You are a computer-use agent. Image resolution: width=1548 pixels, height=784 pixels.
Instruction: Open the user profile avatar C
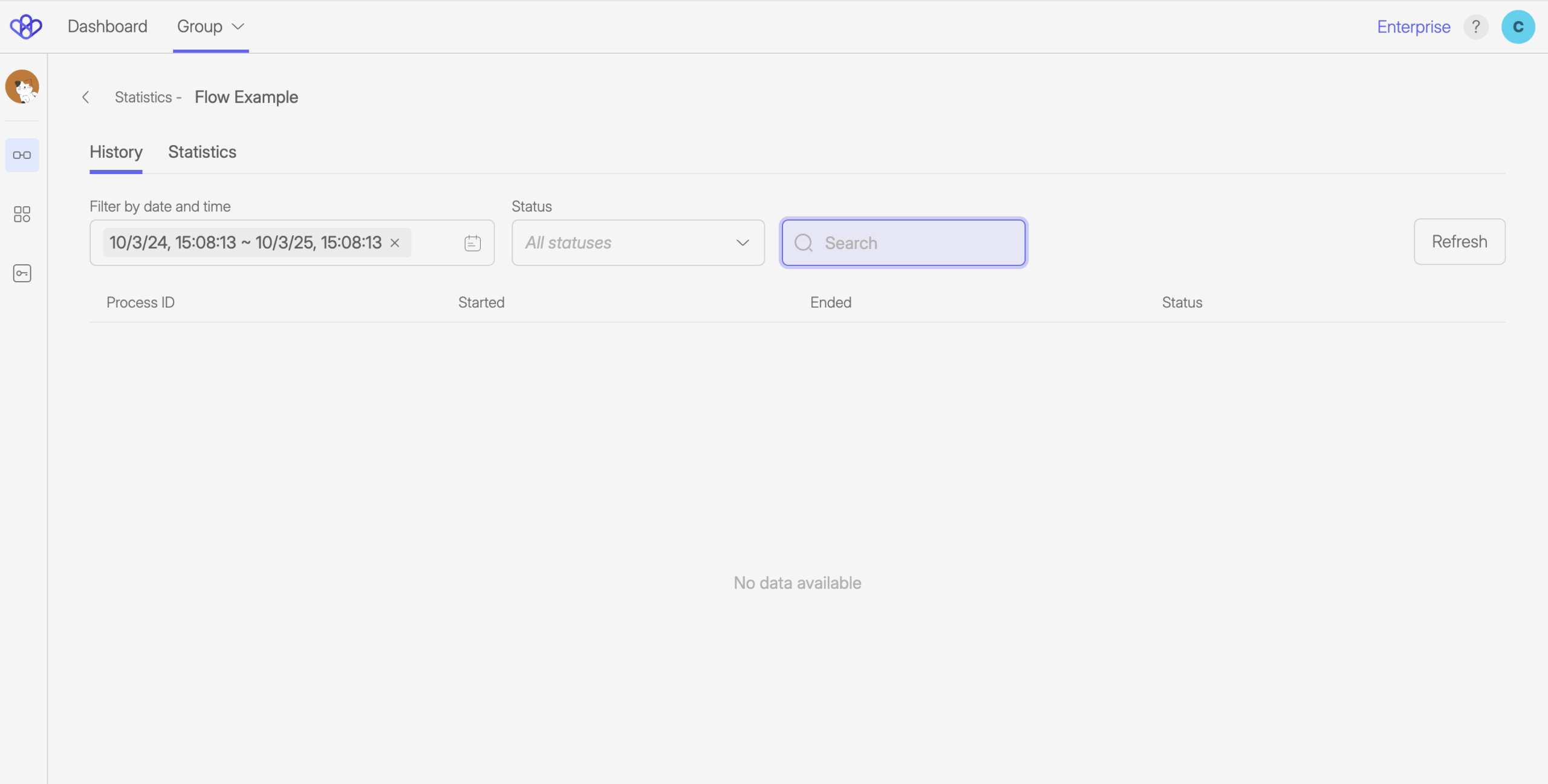coord(1518,27)
